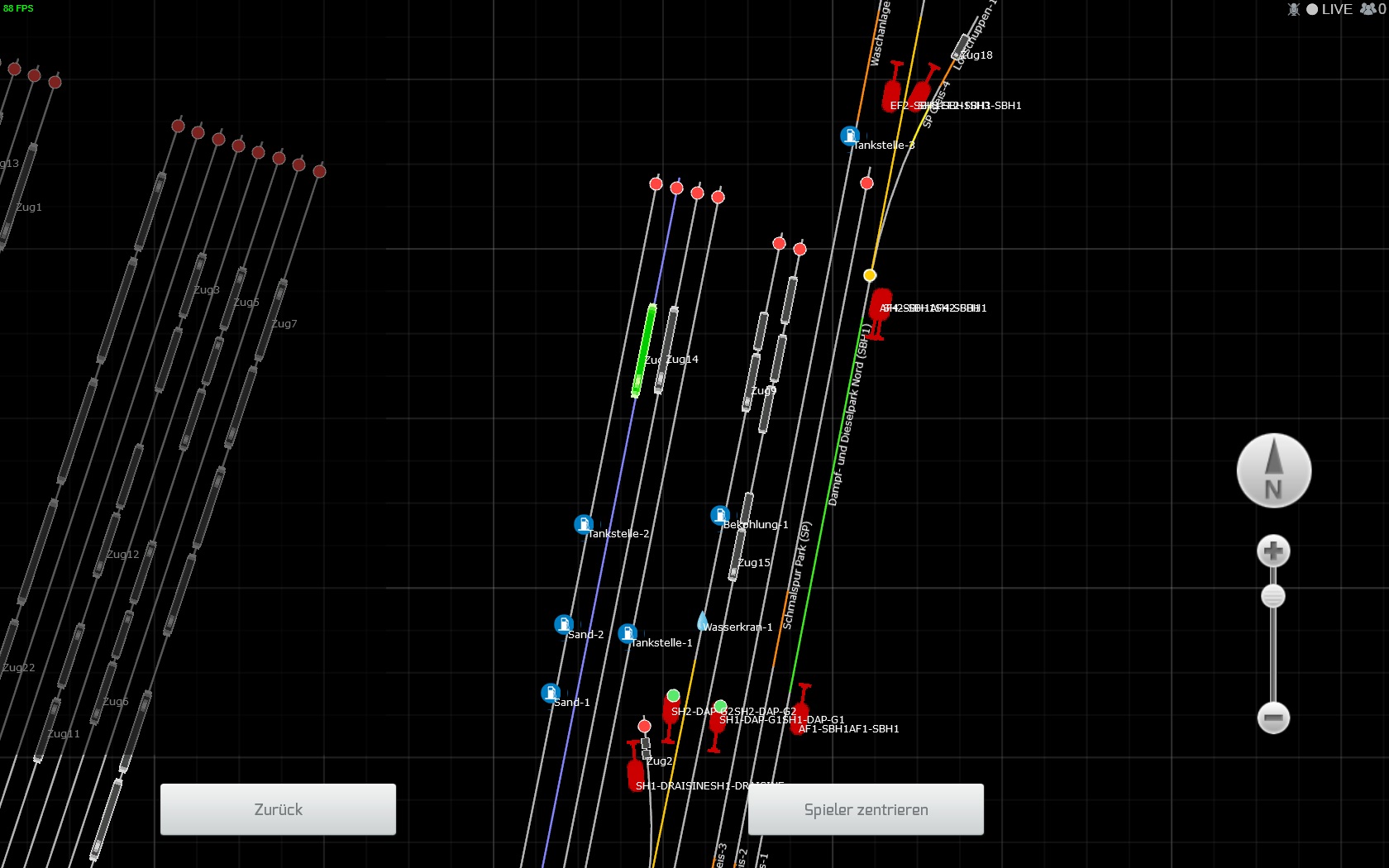1389x868 pixels.
Task: Click the muted microphone icon
Action: pos(1294,9)
